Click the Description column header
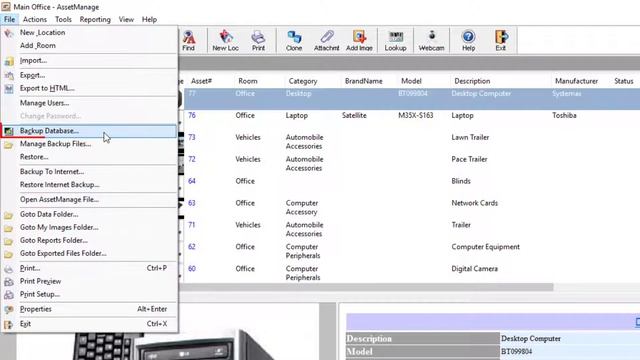Image resolution: width=640 pixels, height=360 pixels. (x=472, y=81)
